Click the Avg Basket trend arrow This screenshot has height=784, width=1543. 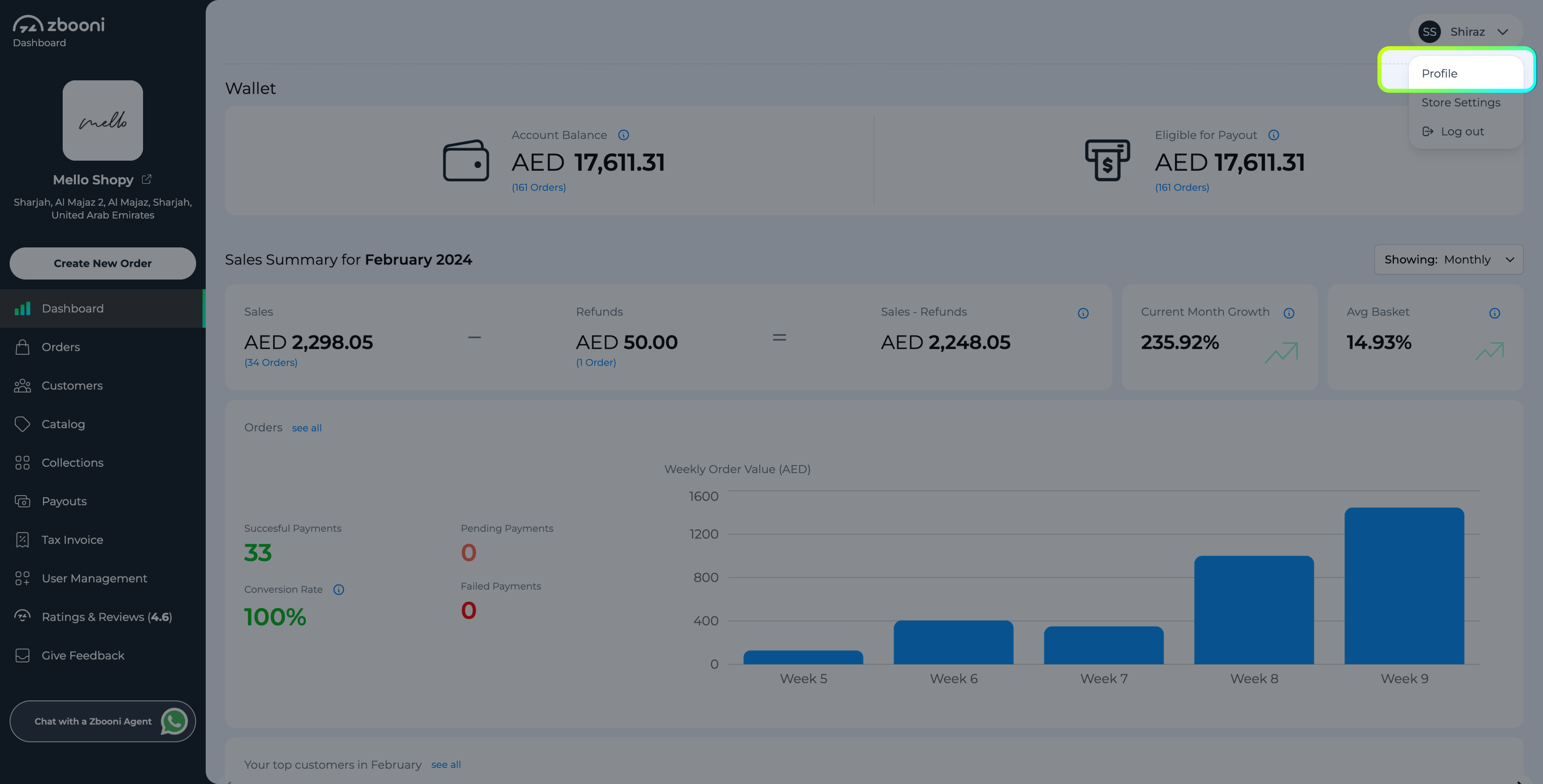pyautogui.click(x=1489, y=351)
